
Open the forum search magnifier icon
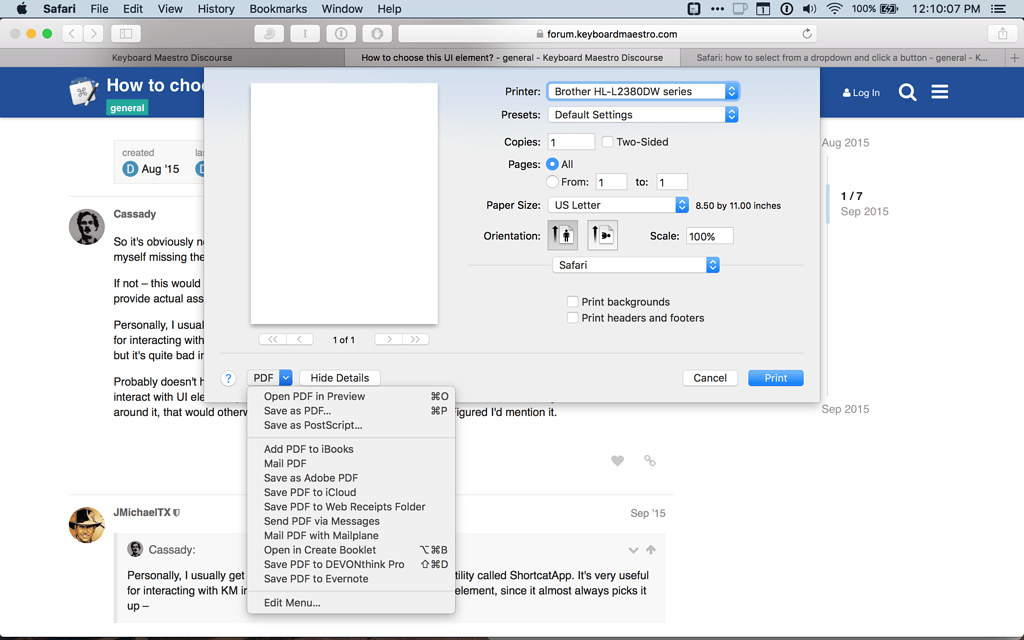[907, 93]
